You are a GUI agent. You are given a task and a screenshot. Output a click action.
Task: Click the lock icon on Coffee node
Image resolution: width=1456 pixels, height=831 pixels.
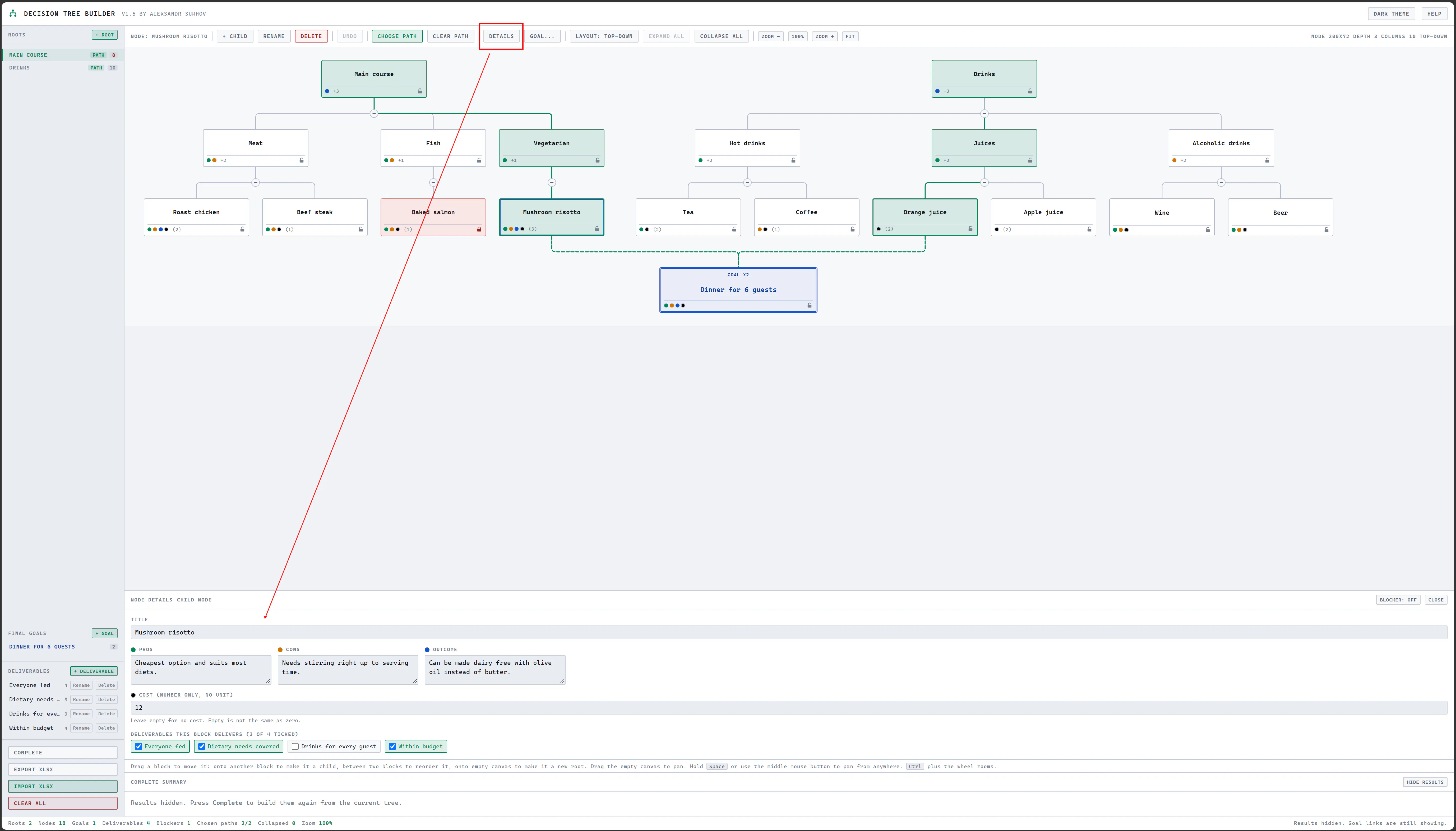coord(852,230)
